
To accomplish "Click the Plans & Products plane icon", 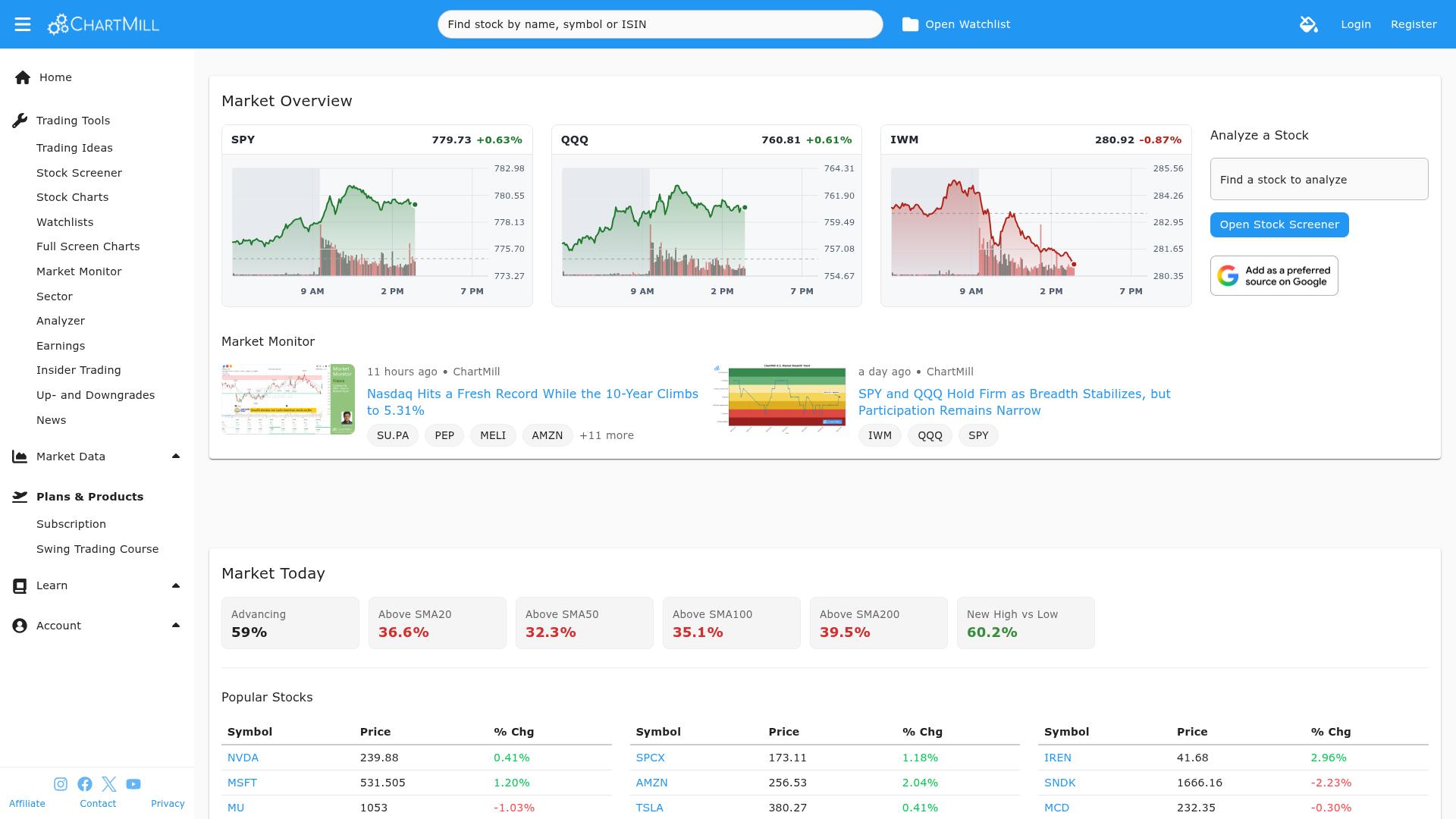I will coord(20,497).
